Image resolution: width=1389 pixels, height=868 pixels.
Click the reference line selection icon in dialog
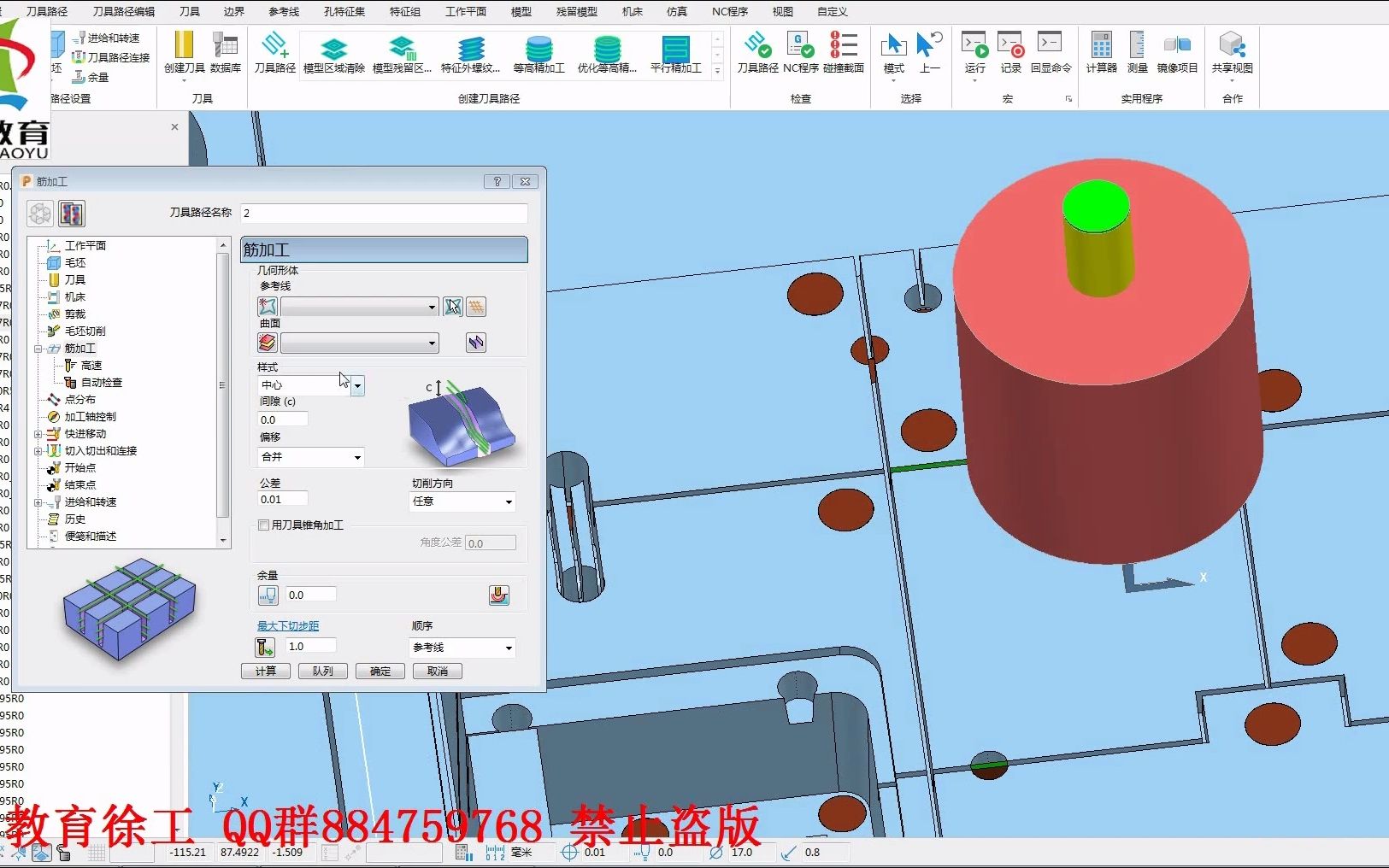(x=268, y=306)
